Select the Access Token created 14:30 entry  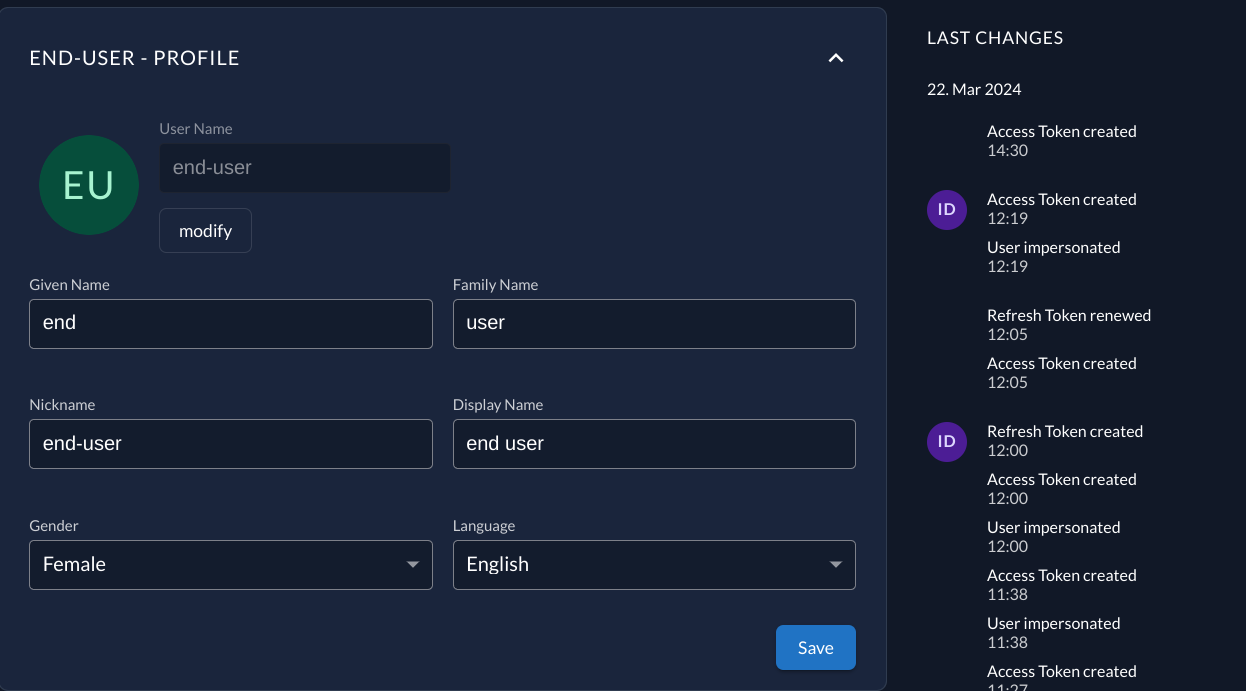[1061, 140]
